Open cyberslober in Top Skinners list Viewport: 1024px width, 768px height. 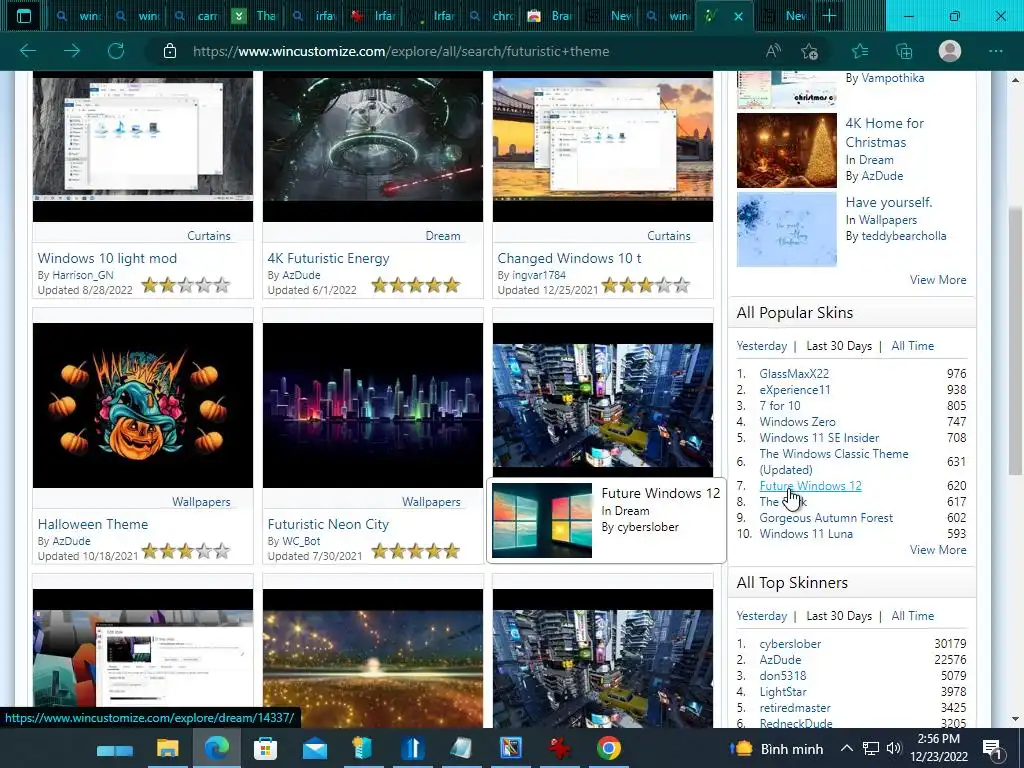coord(790,643)
